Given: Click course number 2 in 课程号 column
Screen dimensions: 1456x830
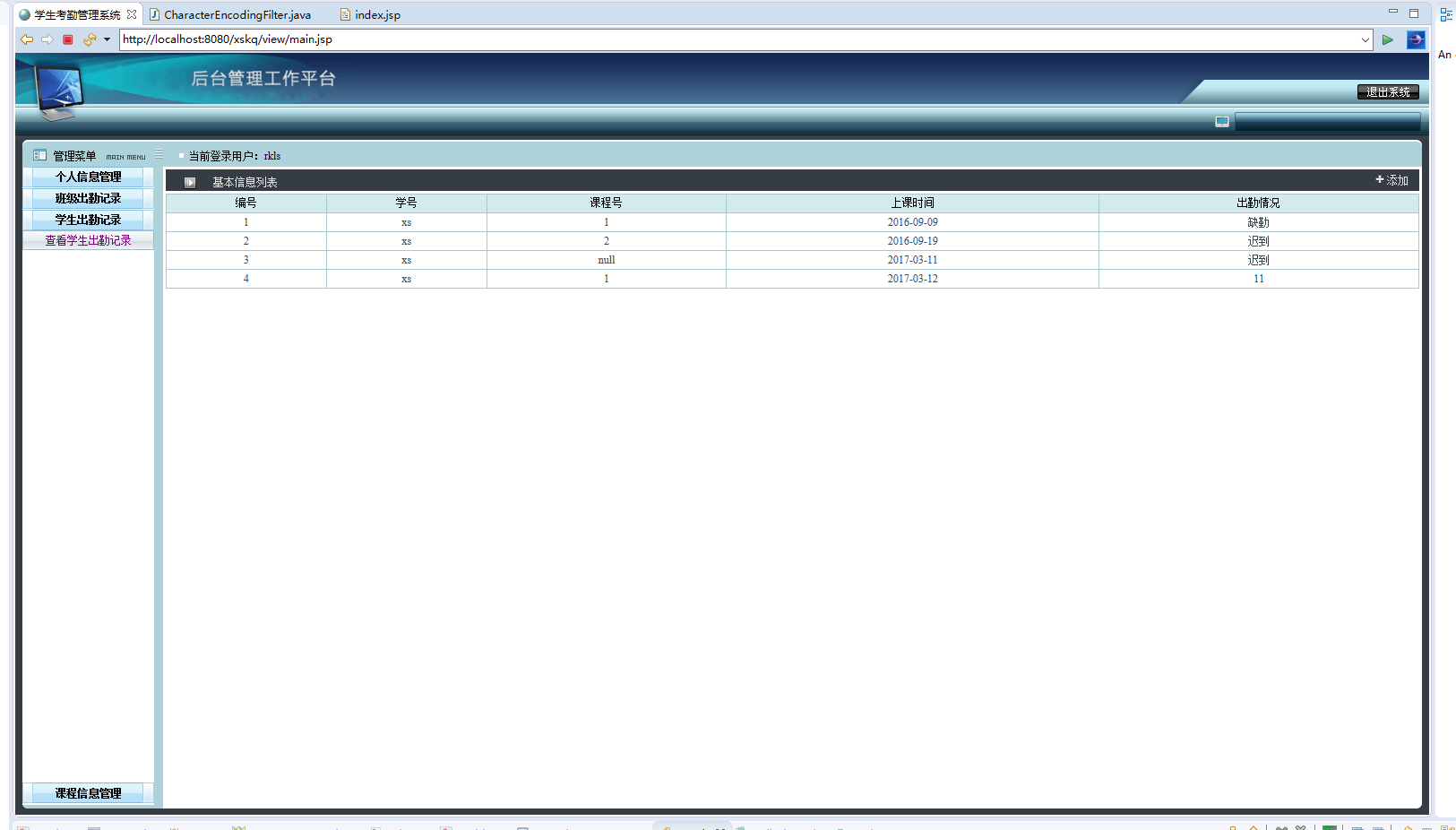Looking at the screenshot, I should click(x=607, y=241).
